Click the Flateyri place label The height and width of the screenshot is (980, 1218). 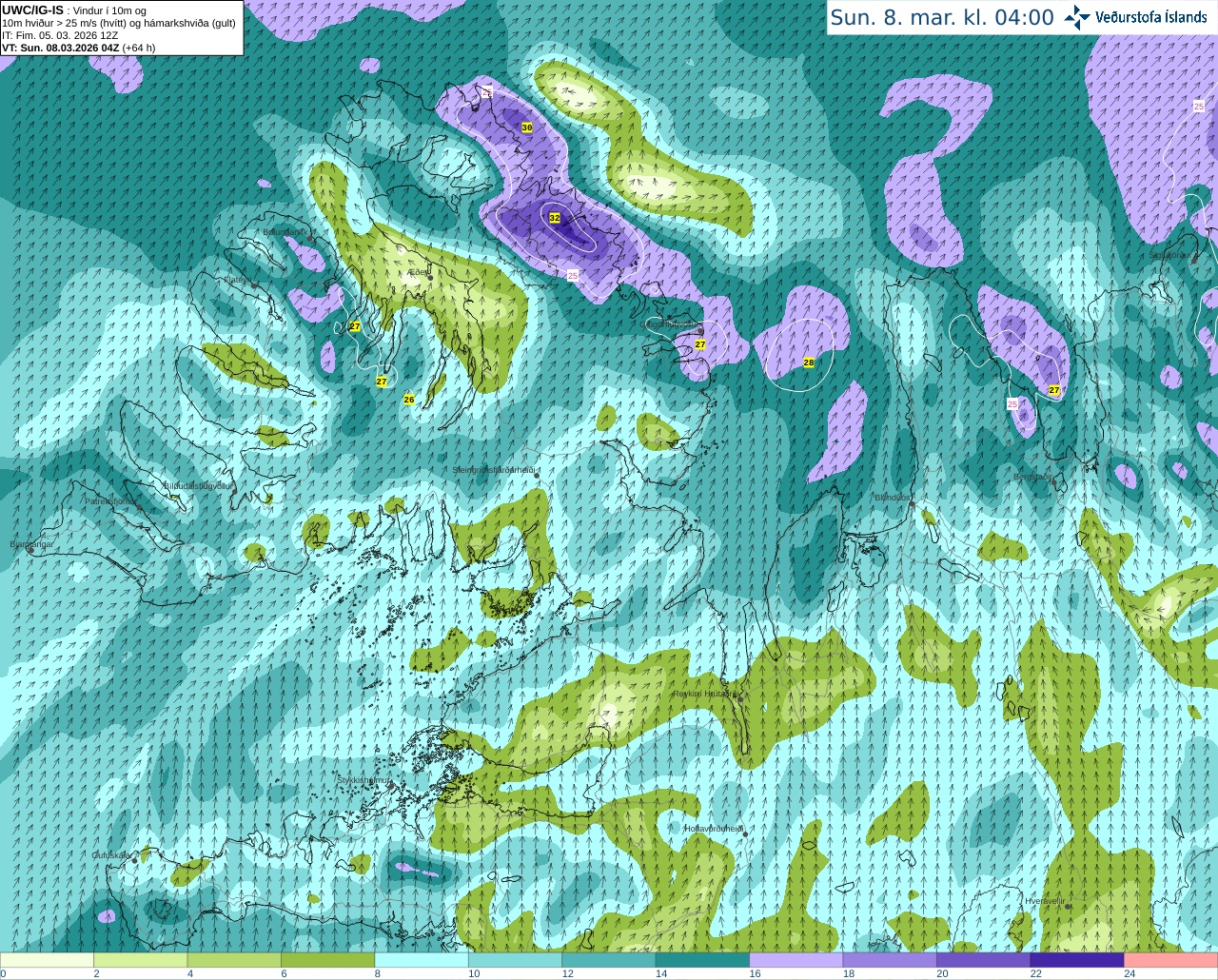[238, 280]
